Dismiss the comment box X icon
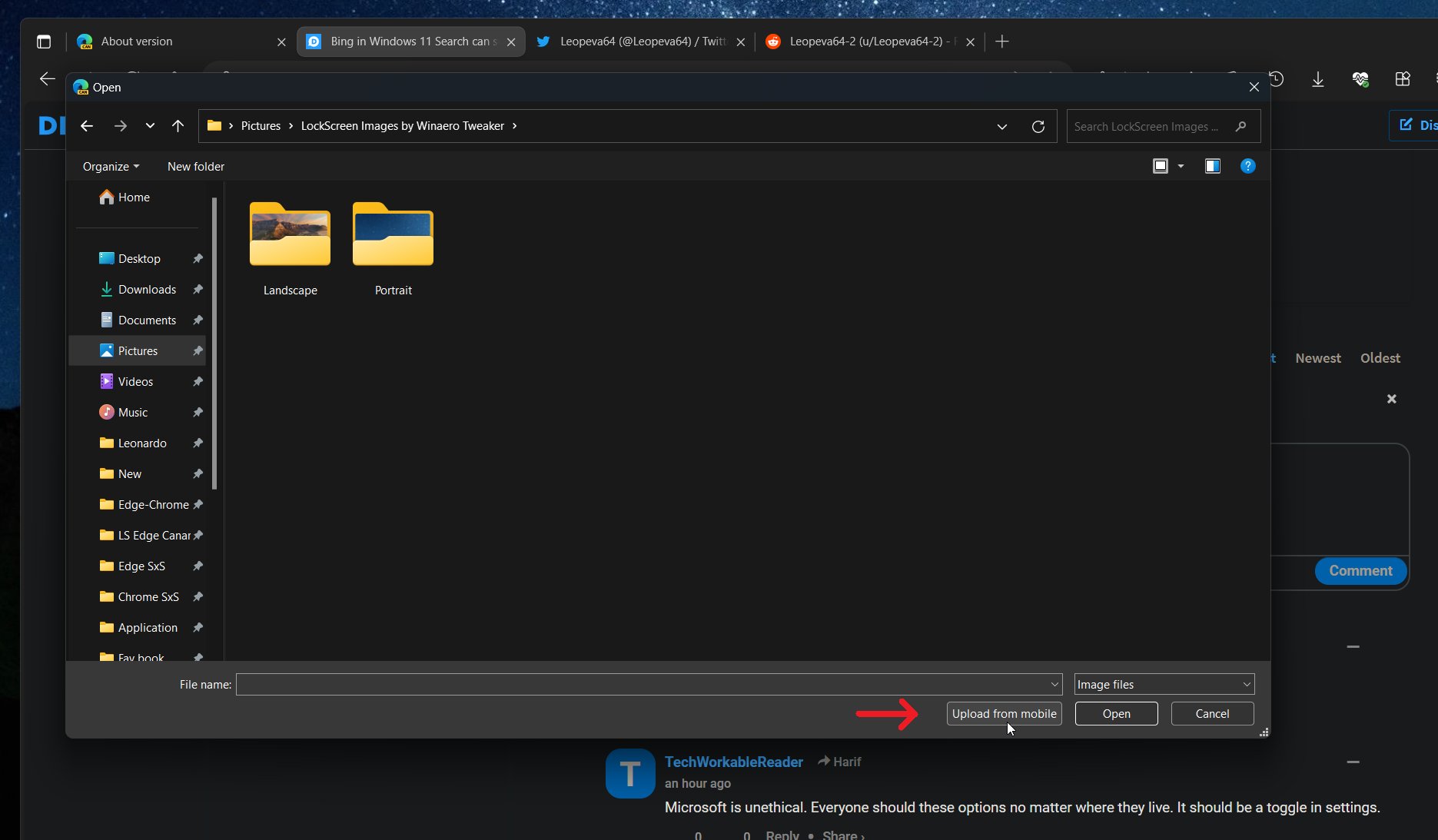The height and width of the screenshot is (840, 1438). (x=1391, y=399)
